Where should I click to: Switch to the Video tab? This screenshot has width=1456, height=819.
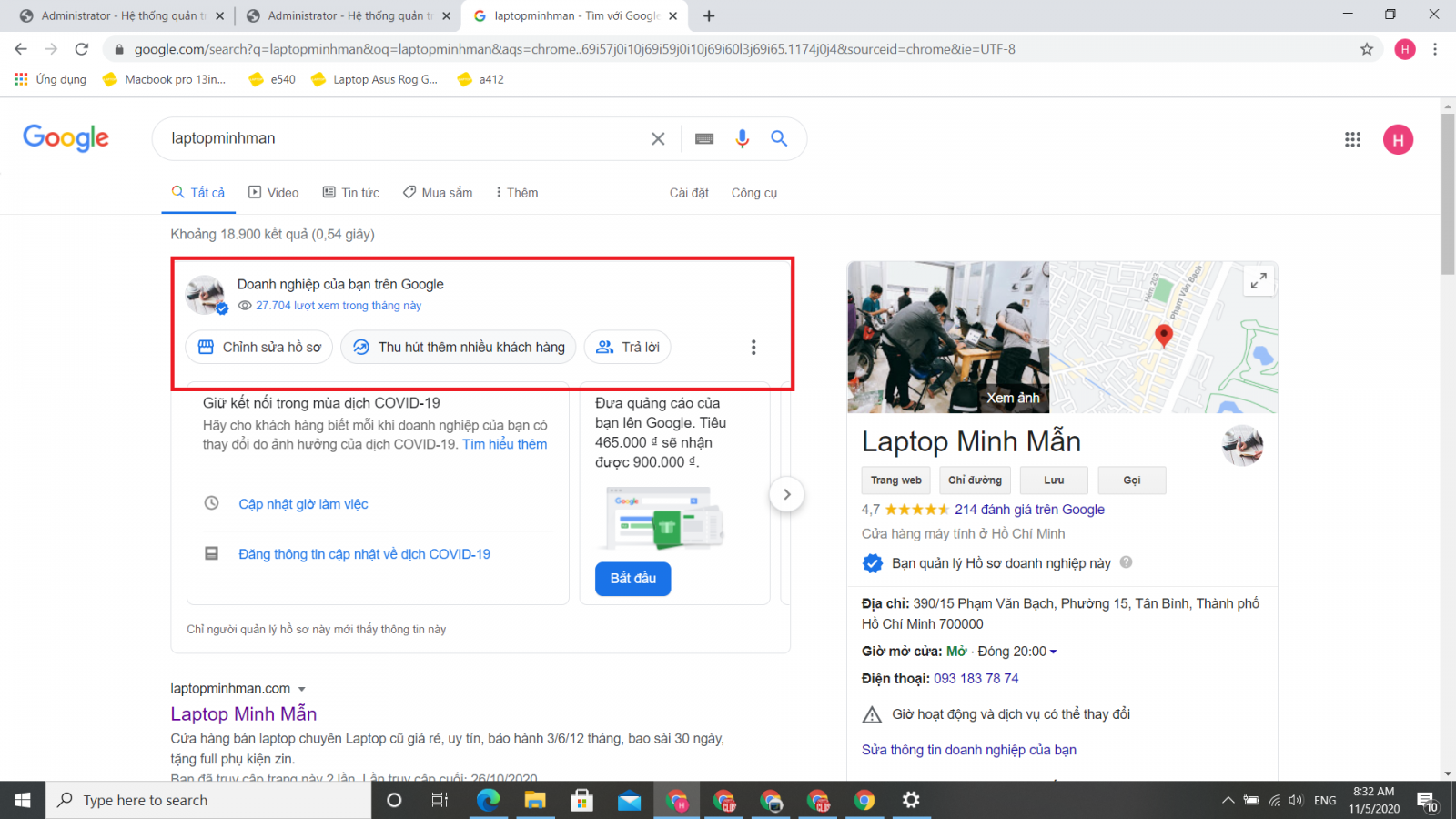[x=274, y=193]
